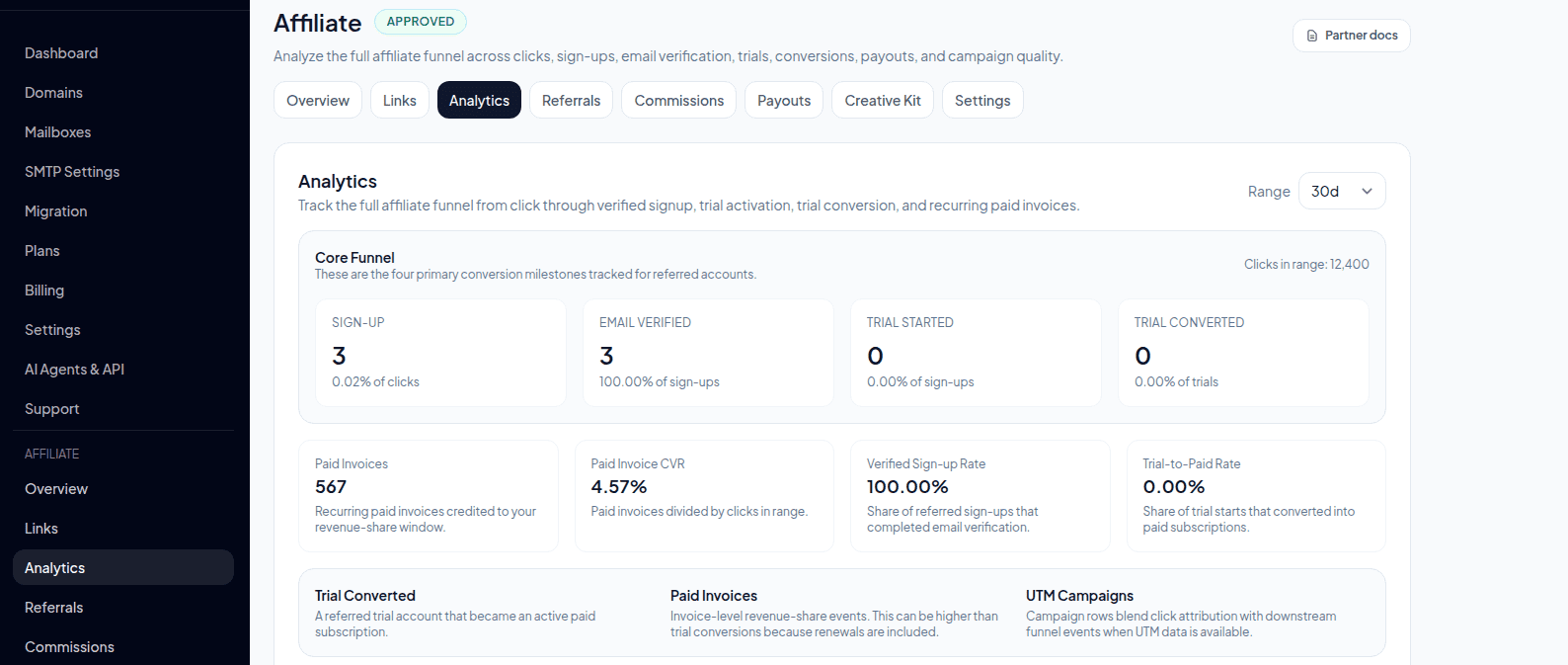1568x665 pixels.
Task: Click the Trial-to-Paid Rate 0.00% value
Action: [1174, 487]
